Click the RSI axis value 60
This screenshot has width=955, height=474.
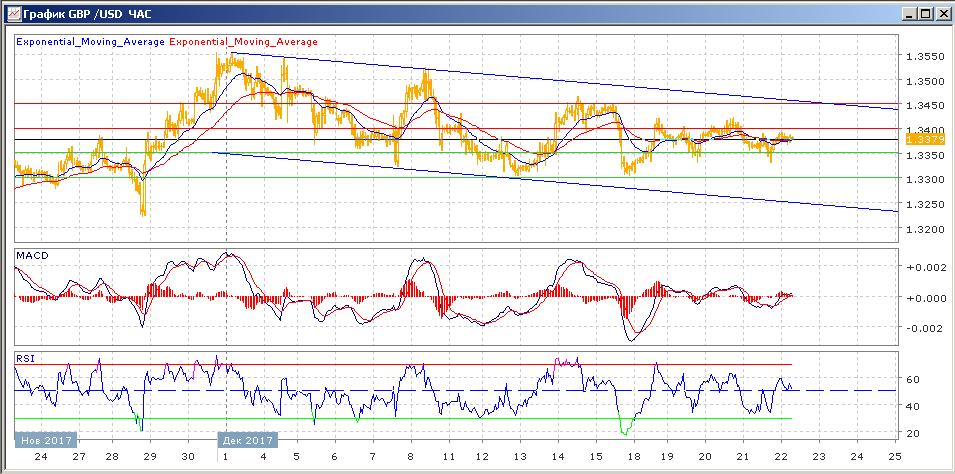click(913, 379)
